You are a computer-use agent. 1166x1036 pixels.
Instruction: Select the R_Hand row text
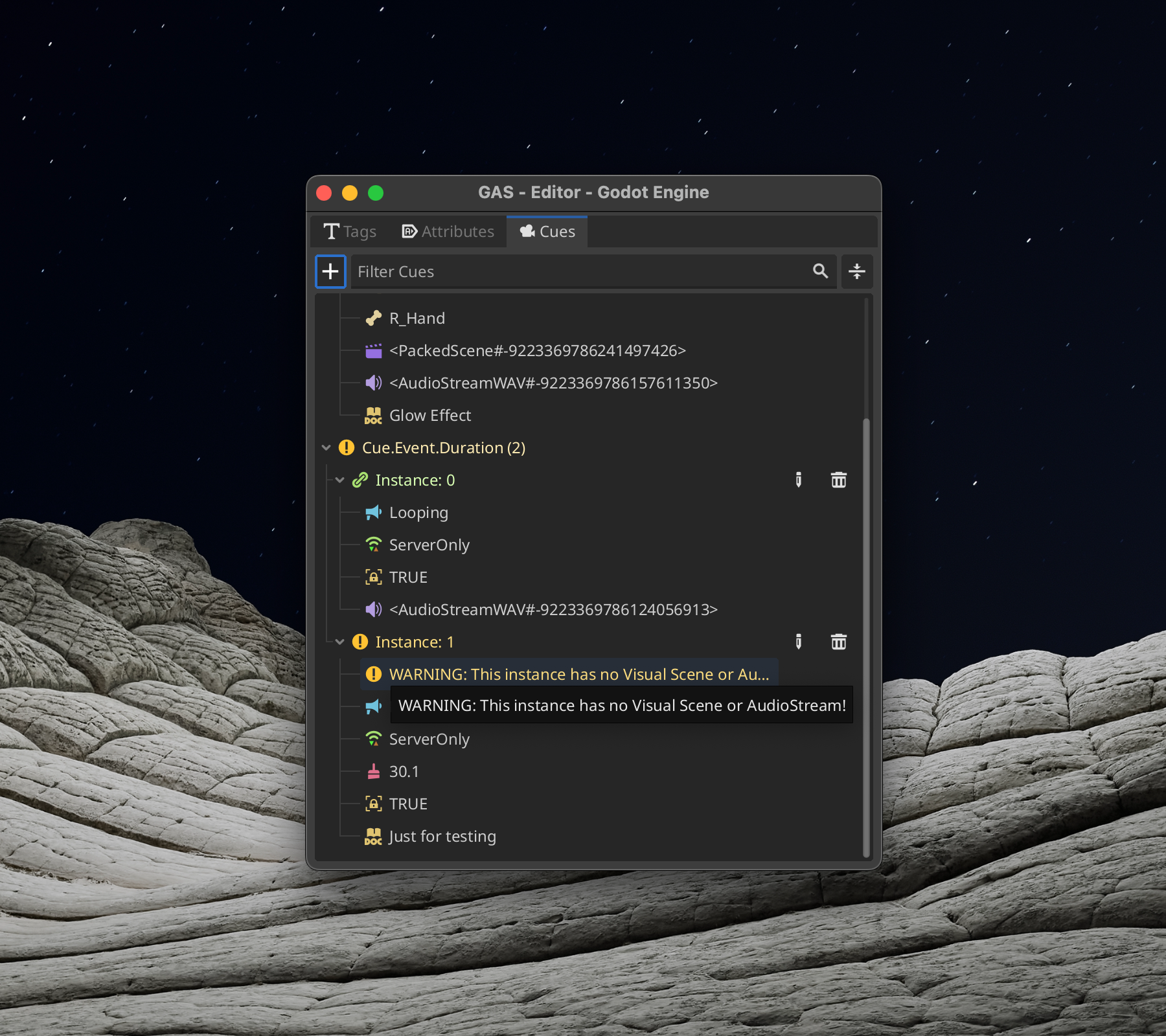(x=417, y=319)
